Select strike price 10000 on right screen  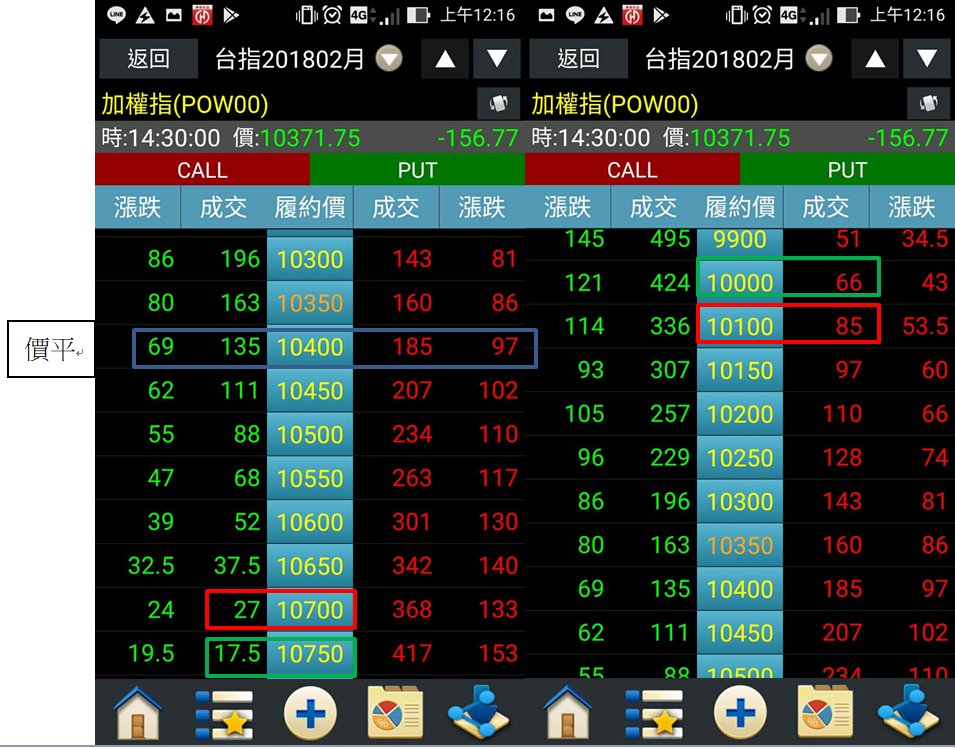point(740,283)
